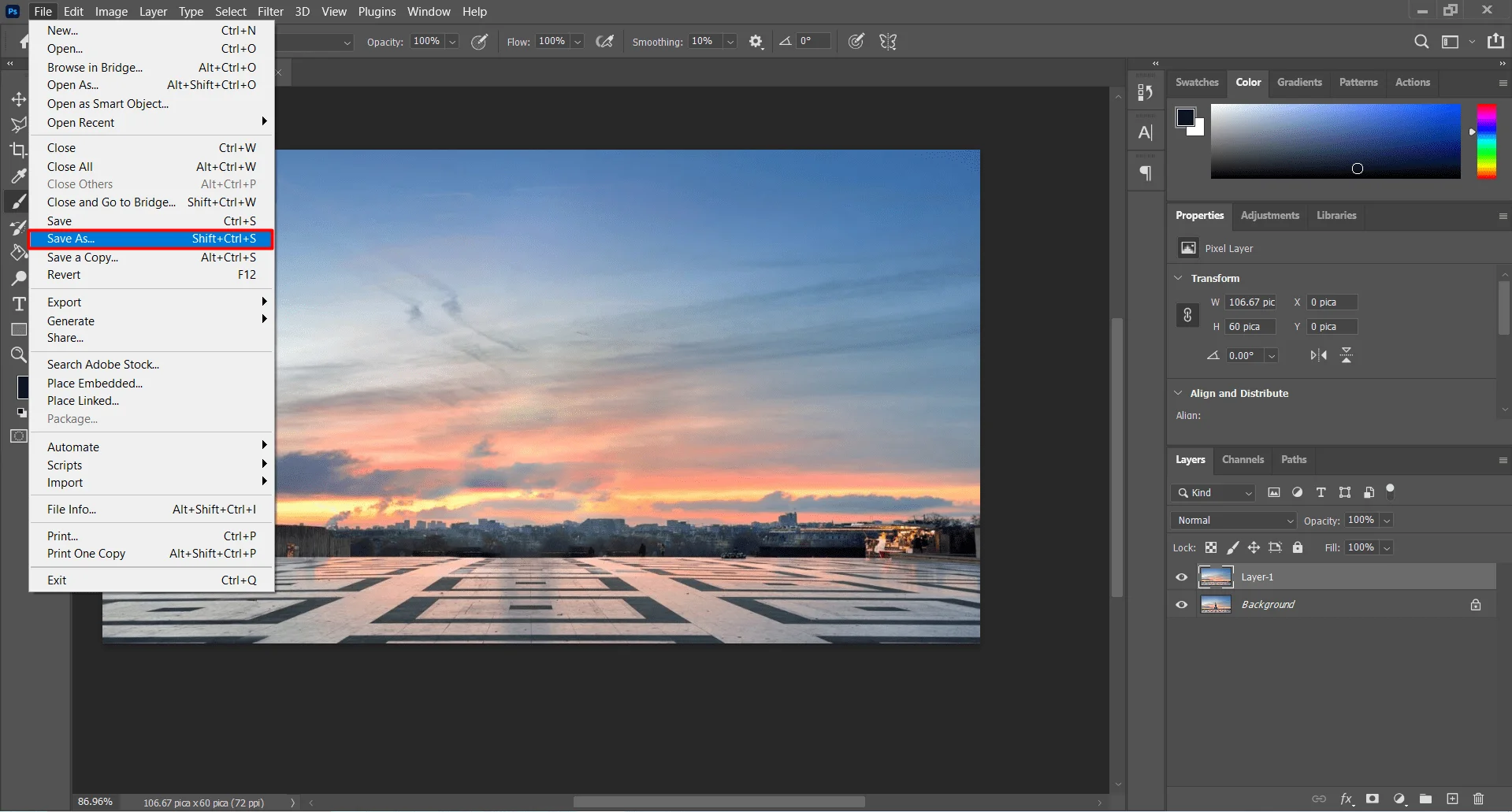
Task: Toggle link width and height
Action: click(x=1187, y=315)
